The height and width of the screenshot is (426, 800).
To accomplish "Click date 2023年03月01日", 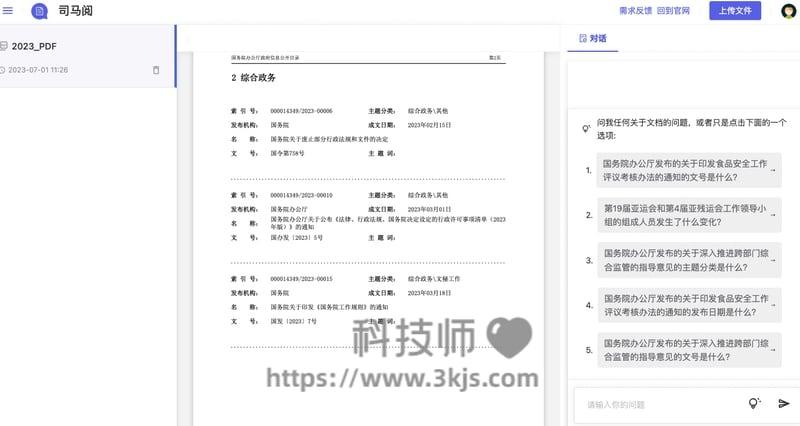I will [x=429, y=209].
